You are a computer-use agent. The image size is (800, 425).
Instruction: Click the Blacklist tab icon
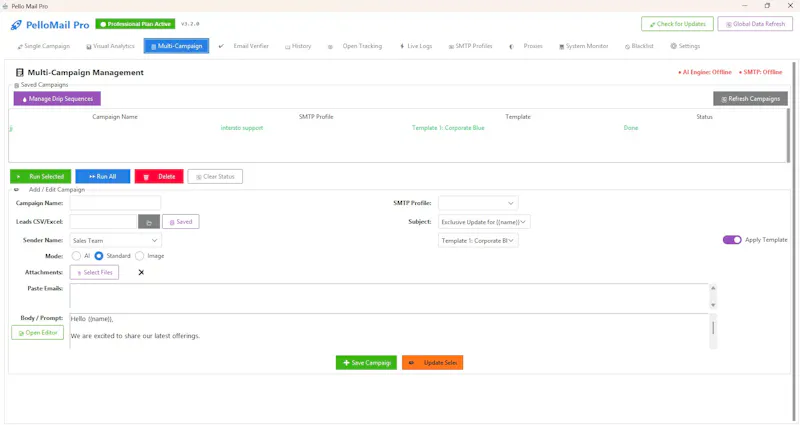627,46
